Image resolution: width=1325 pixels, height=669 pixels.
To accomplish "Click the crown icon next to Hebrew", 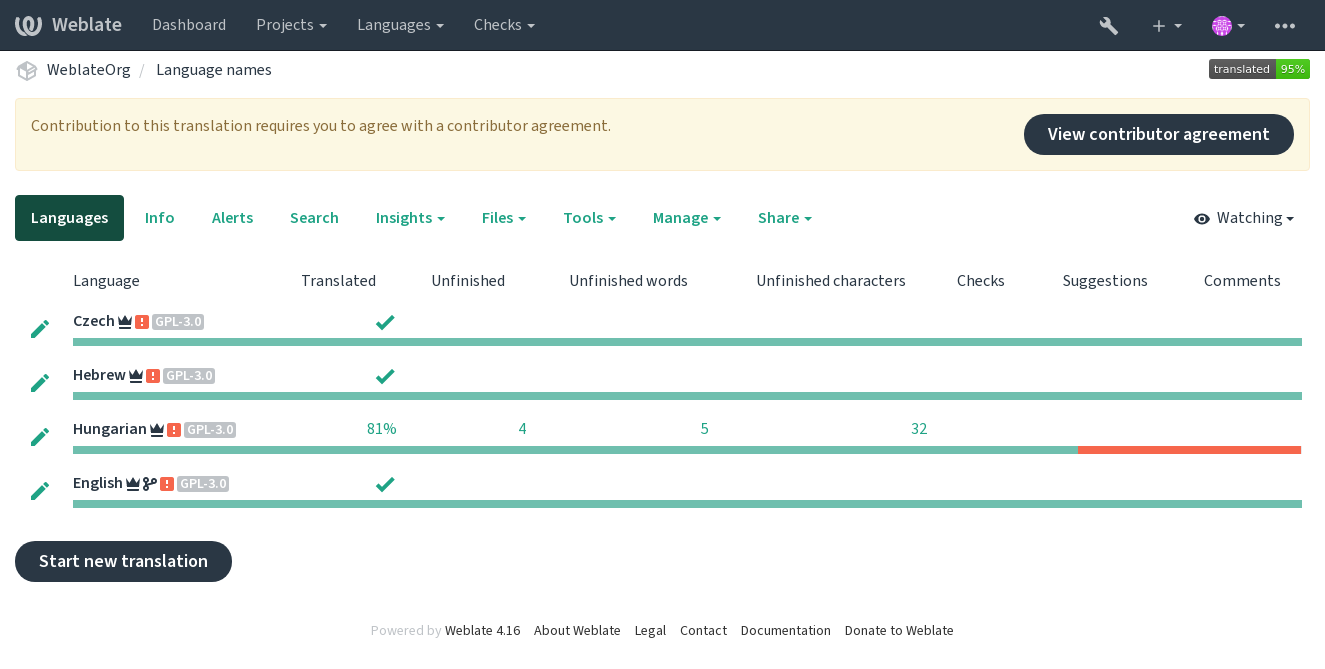I will (x=136, y=376).
